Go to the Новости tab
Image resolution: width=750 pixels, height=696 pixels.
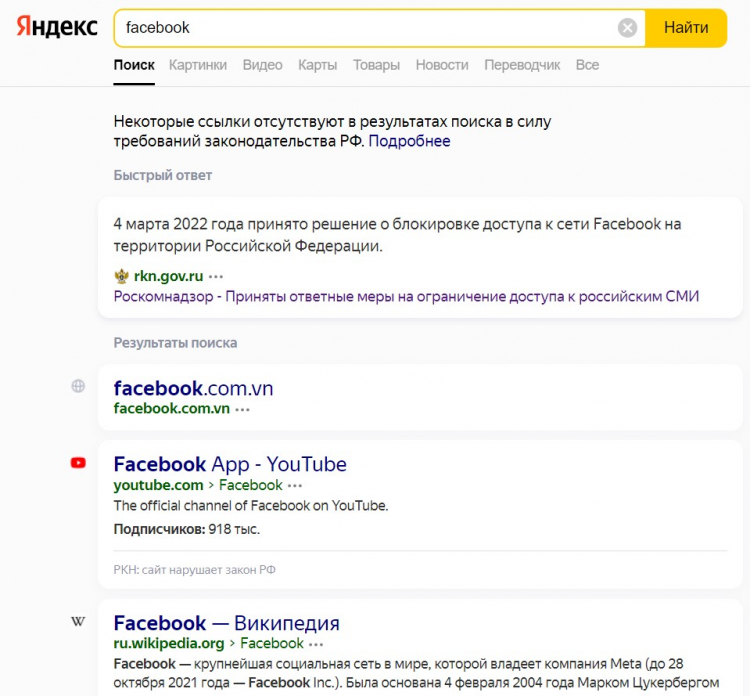(x=442, y=65)
